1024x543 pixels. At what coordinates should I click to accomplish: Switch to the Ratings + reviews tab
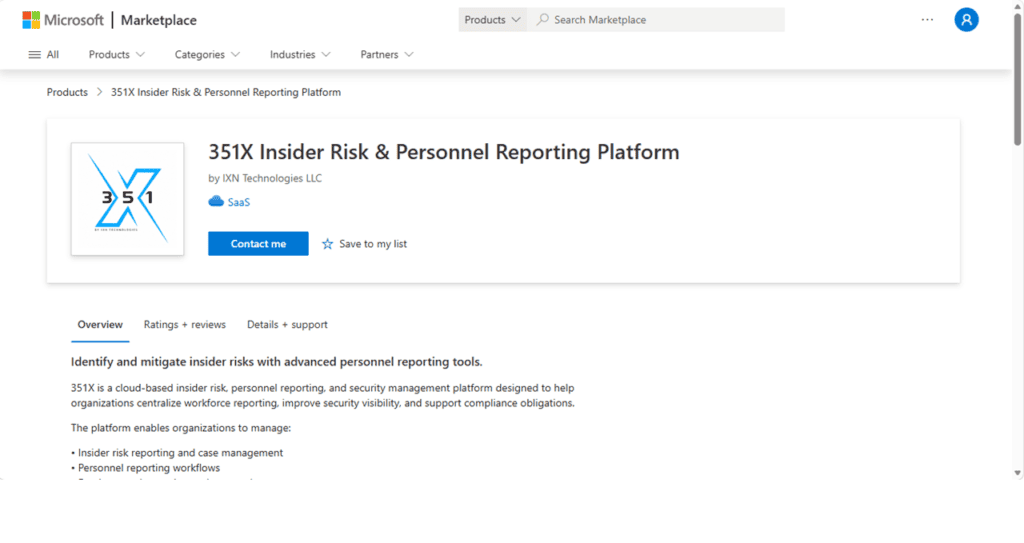click(185, 325)
